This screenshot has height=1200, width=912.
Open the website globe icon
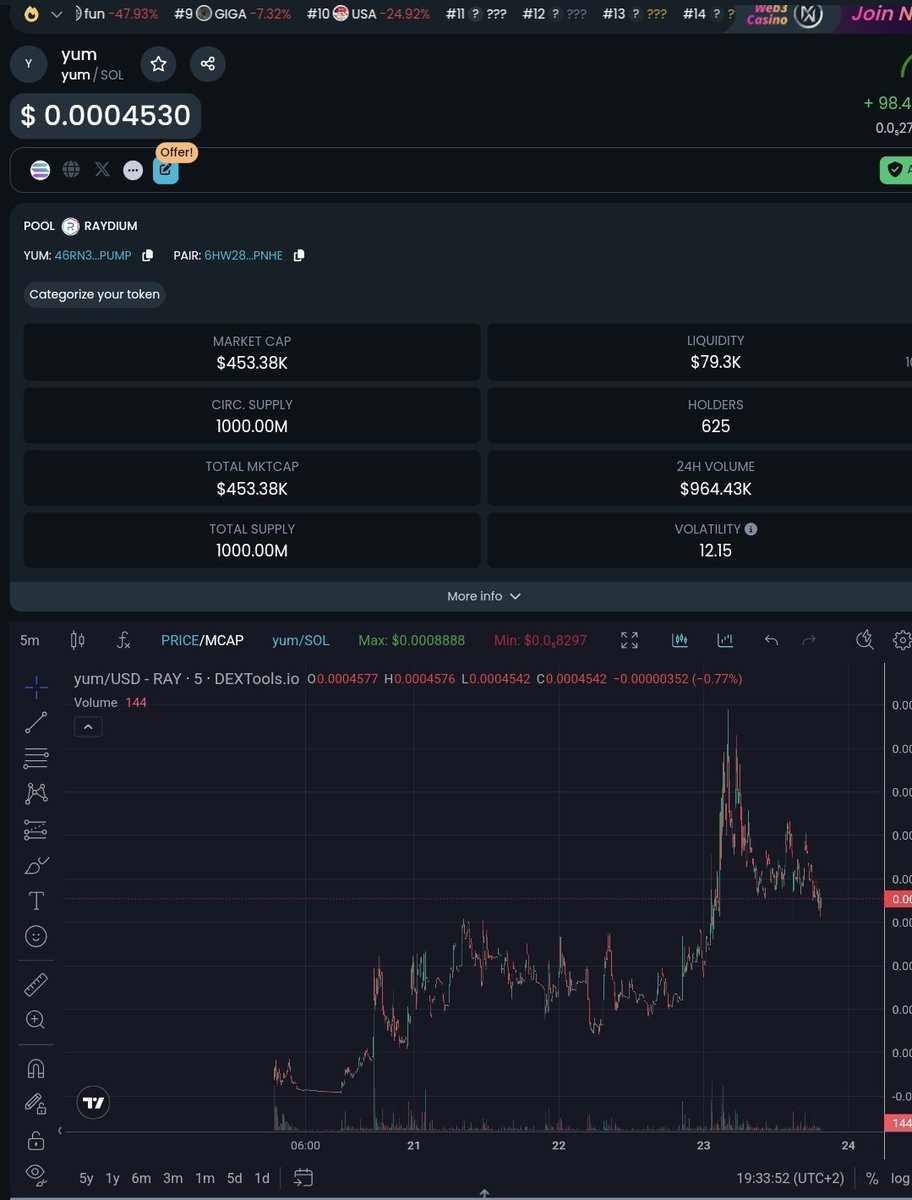(71, 170)
